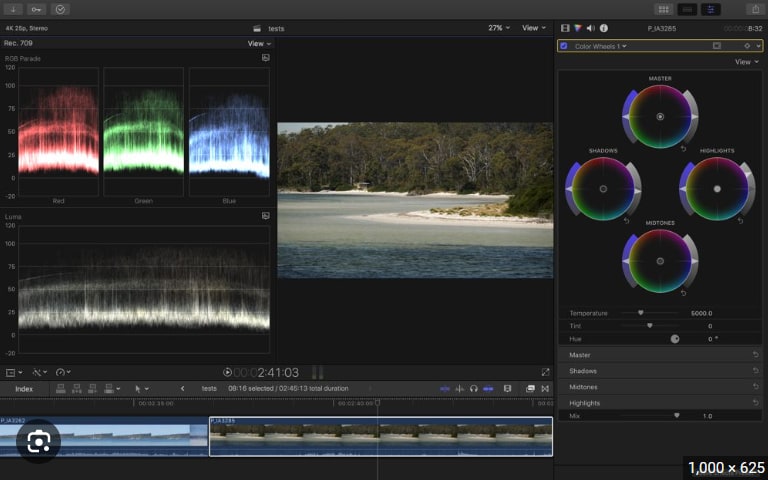Click the Temperature slider handle
Viewport: 768px width, 480px height.
pos(640,312)
